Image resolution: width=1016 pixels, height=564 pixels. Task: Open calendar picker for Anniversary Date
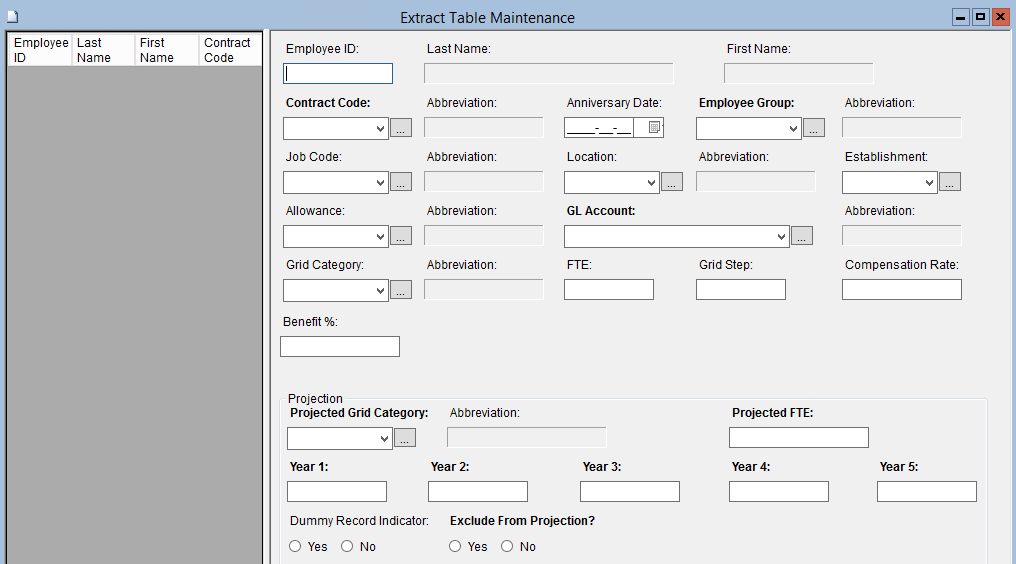[654, 128]
